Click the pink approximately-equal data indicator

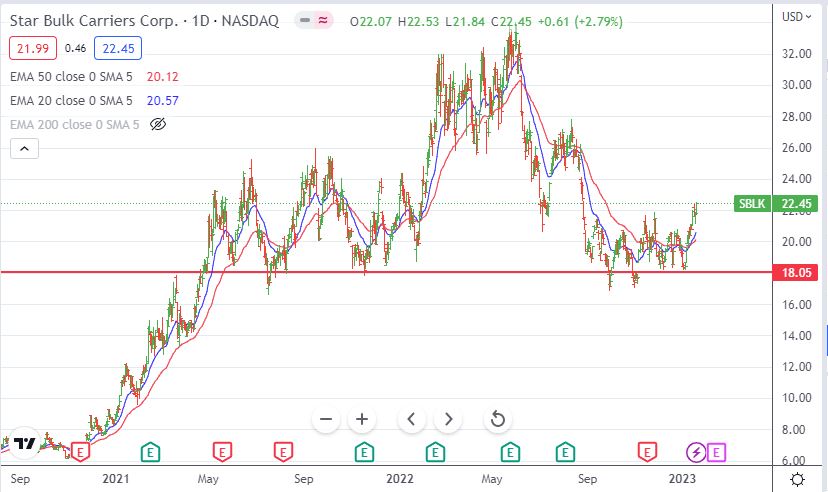pyautogui.click(x=323, y=21)
